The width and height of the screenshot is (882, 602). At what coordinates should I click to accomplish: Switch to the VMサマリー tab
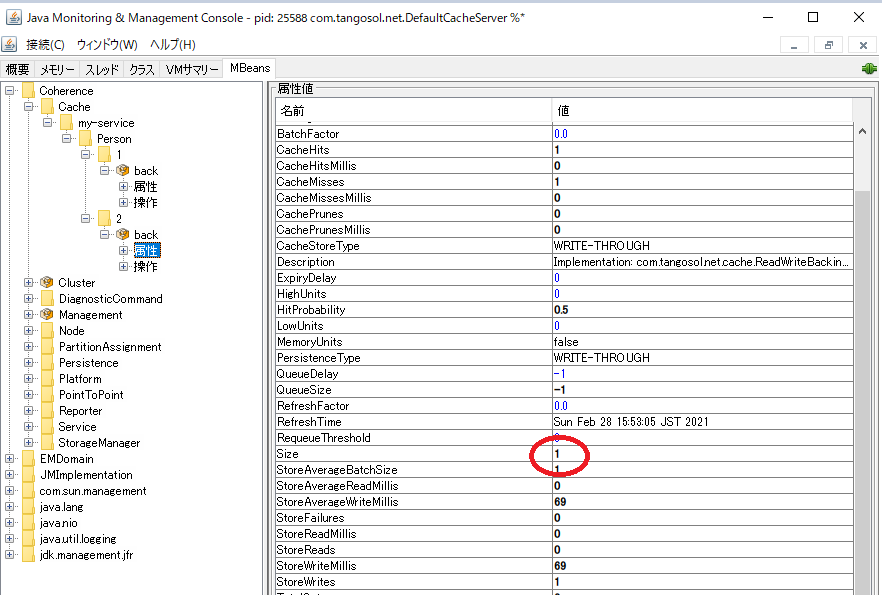(x=192, y=69)
